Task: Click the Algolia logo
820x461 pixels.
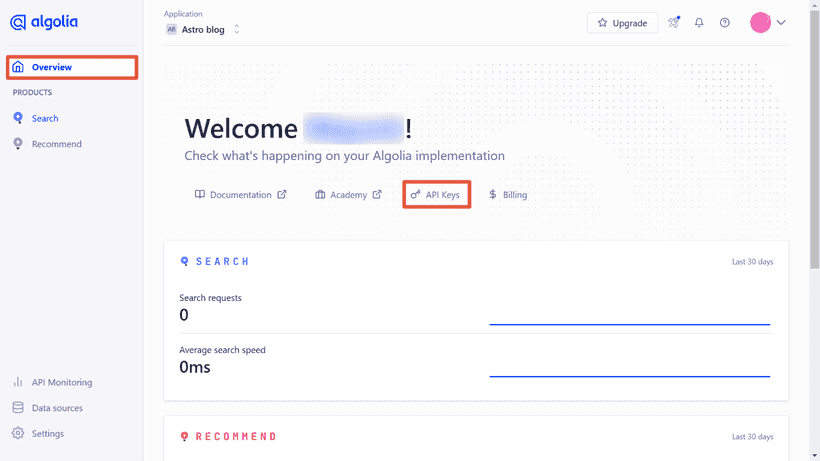Action: click(x=44, y=22)
